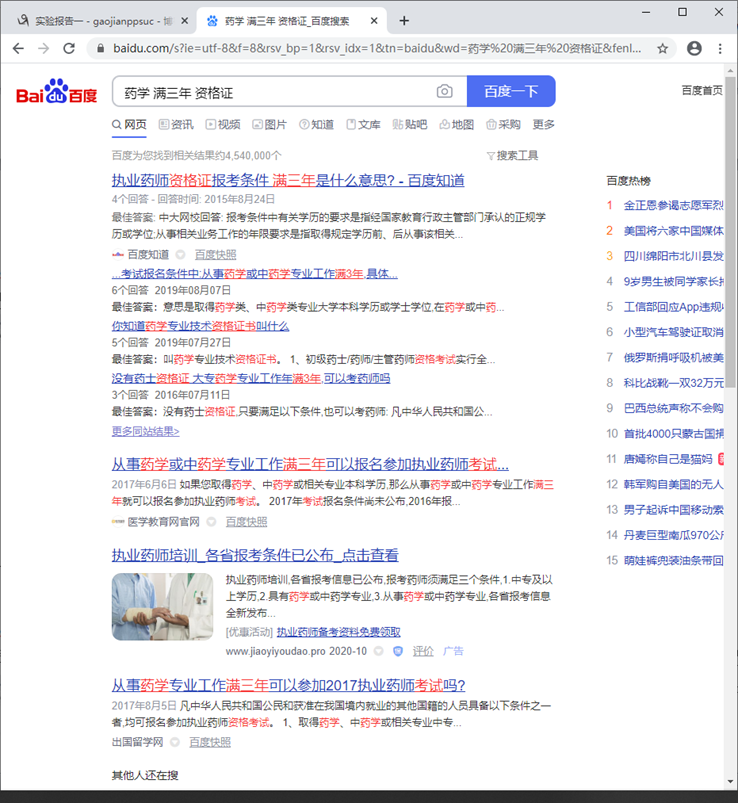Click 更多同站结果 link
738x803 pixels.
point(145,431)
